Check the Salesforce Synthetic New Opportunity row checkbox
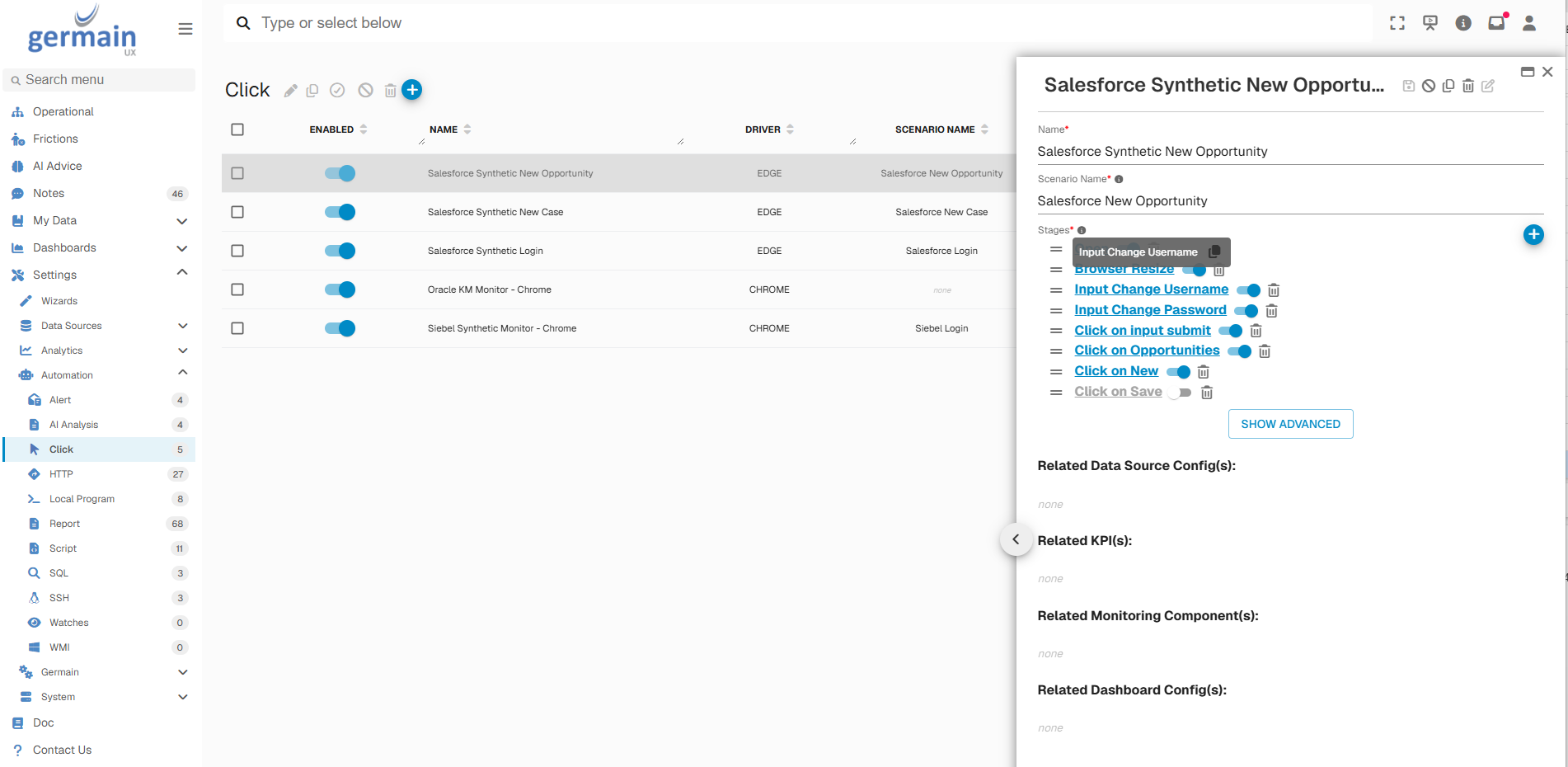1568x767 pixels. (x=237, y=173)
